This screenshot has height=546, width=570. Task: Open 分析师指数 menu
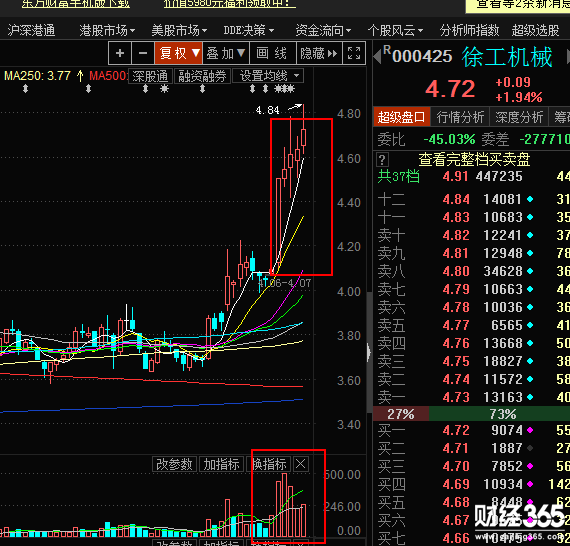[x=469, y=30]
